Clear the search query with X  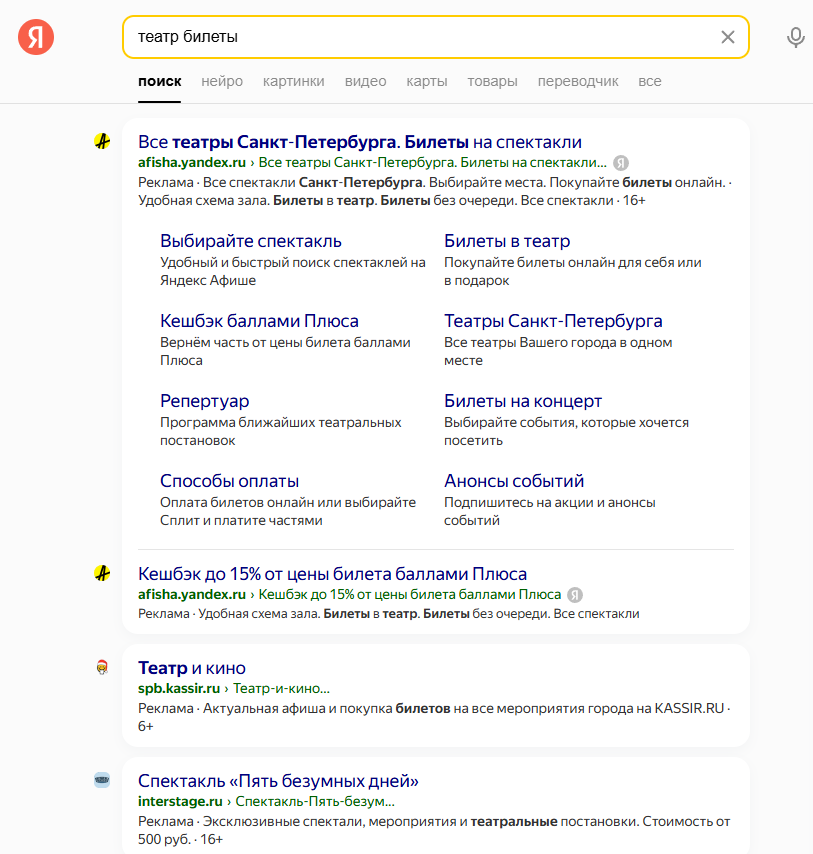tap(728, 37)
